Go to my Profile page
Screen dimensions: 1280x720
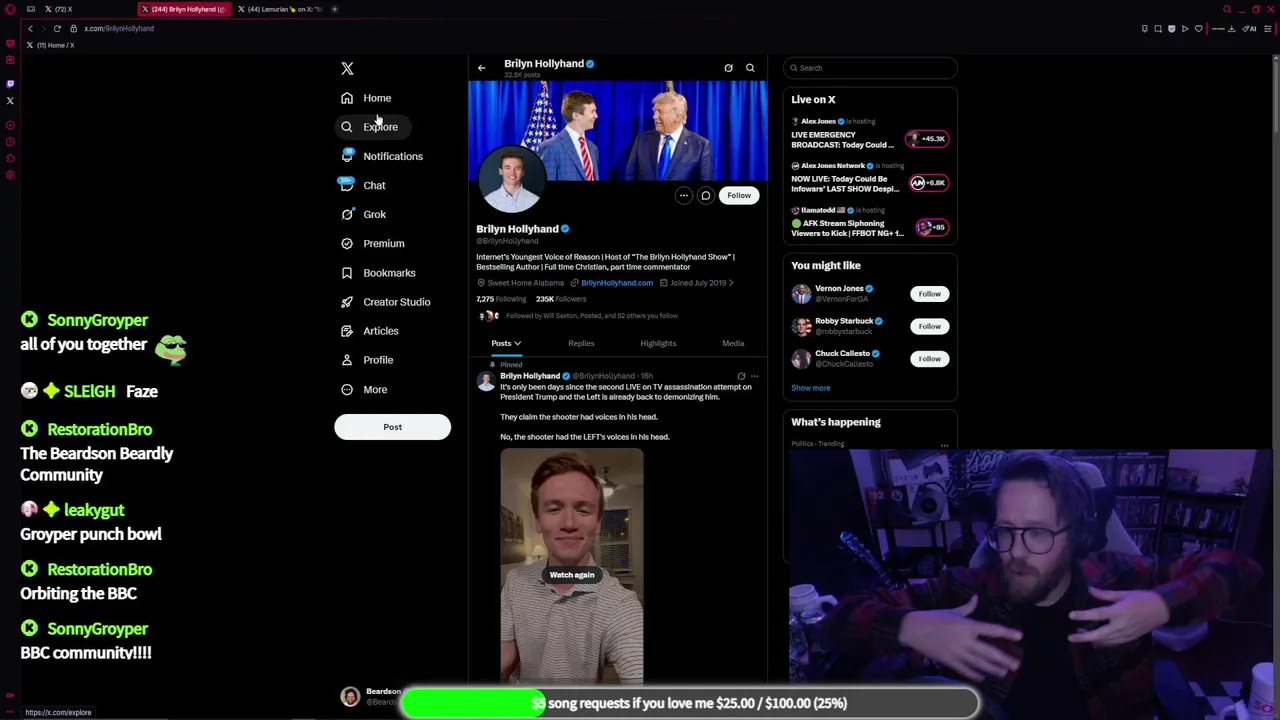366,360
